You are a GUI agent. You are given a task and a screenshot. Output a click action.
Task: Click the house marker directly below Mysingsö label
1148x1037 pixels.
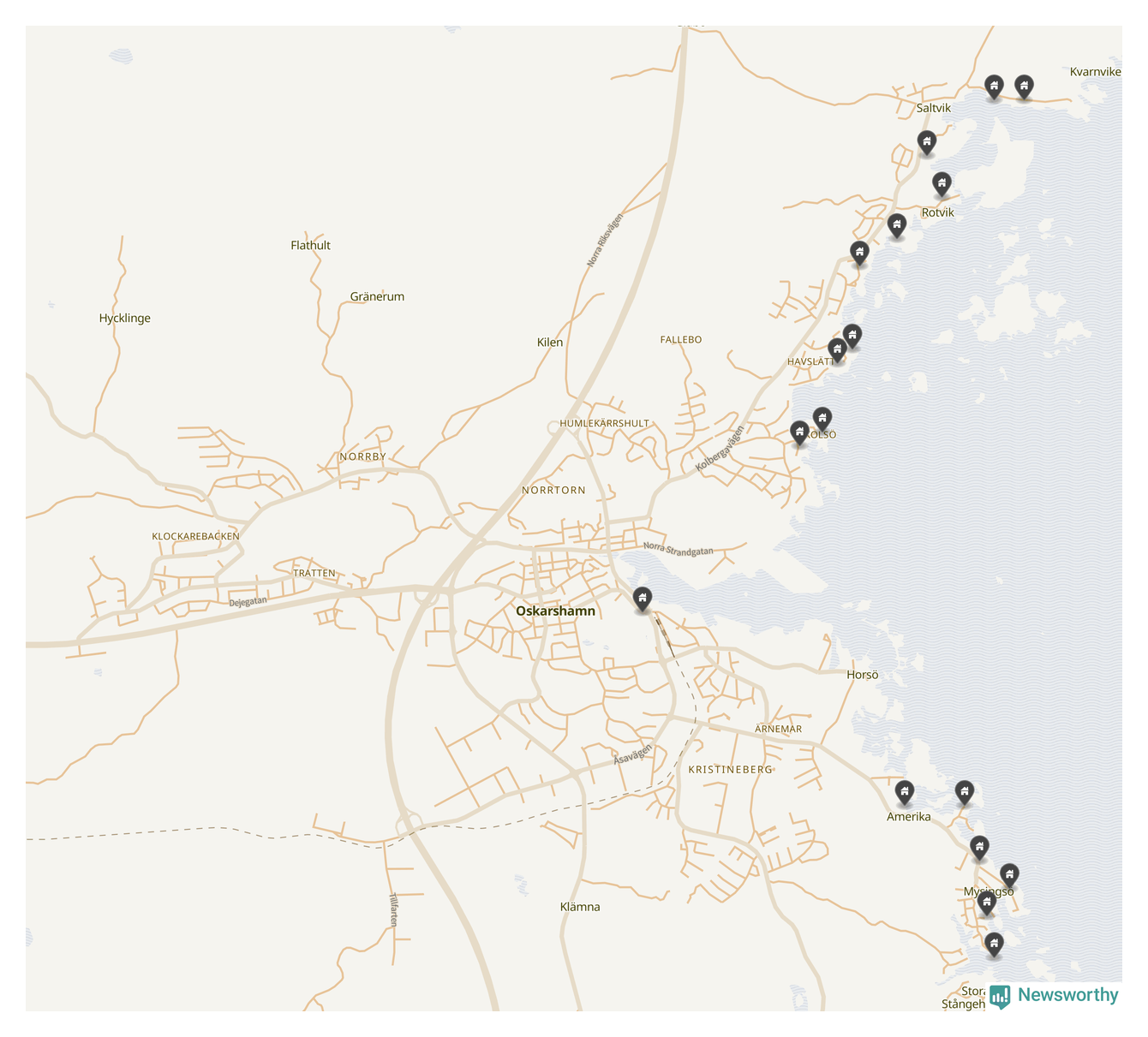click(x=987, y=903)
